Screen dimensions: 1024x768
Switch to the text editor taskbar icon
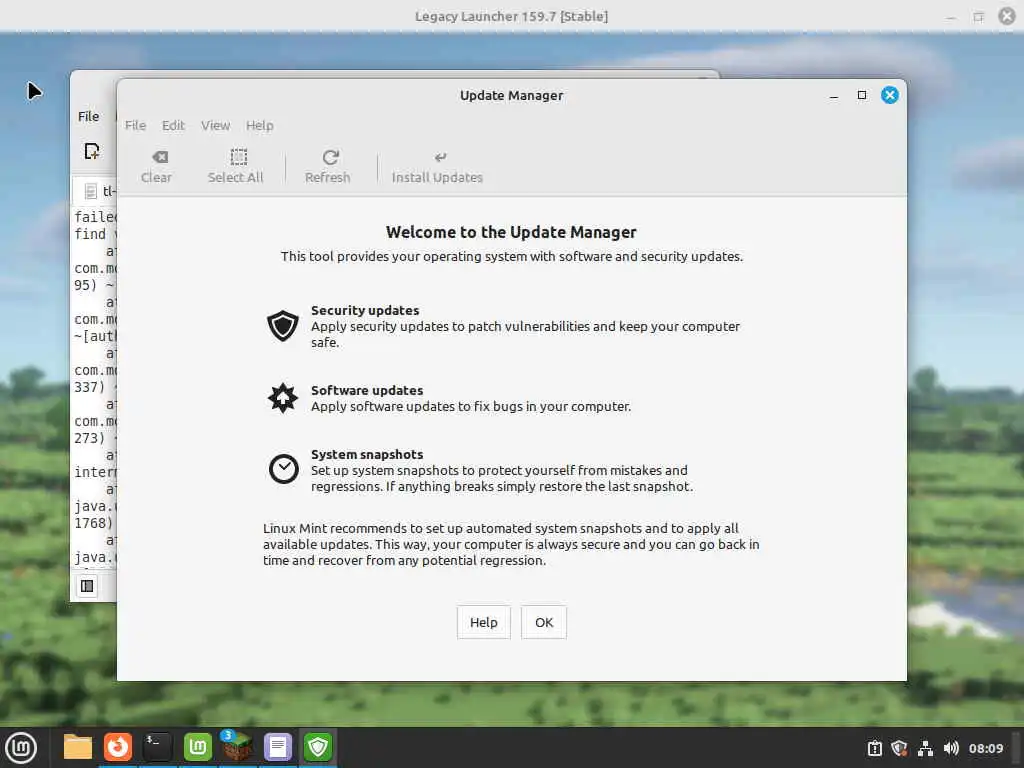(x=278, y=747)
